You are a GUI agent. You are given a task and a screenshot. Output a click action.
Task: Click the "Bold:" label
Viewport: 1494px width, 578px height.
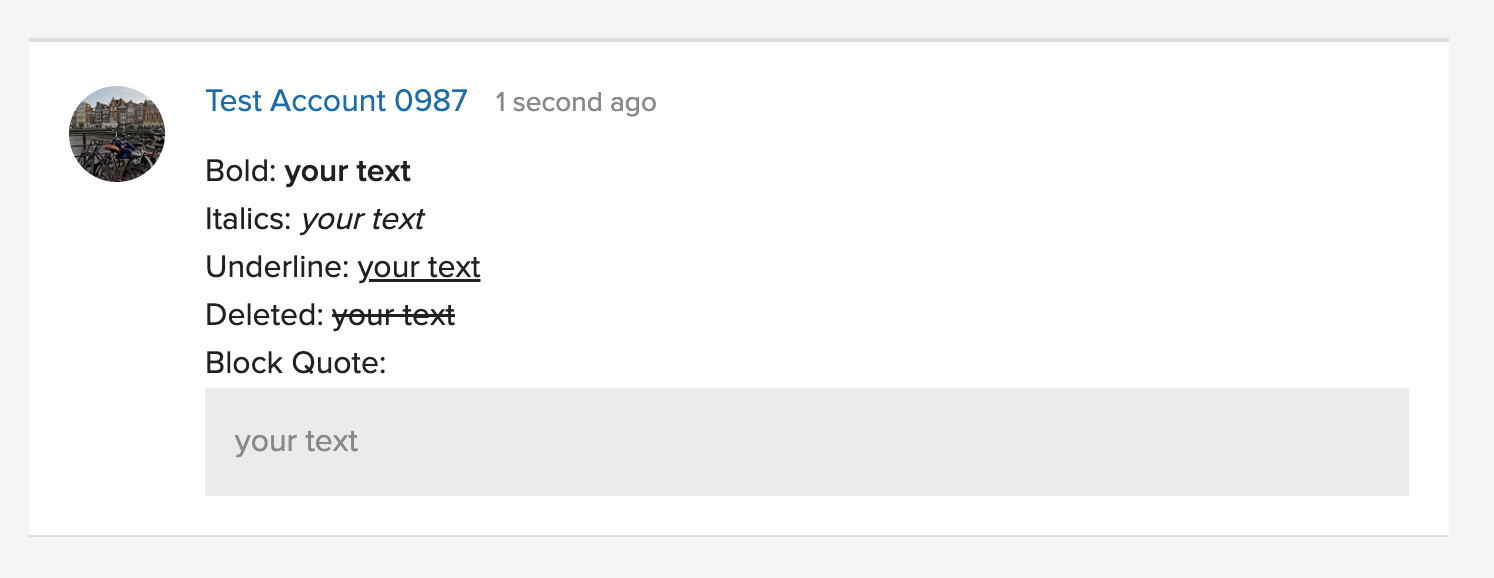pos(241,171)
